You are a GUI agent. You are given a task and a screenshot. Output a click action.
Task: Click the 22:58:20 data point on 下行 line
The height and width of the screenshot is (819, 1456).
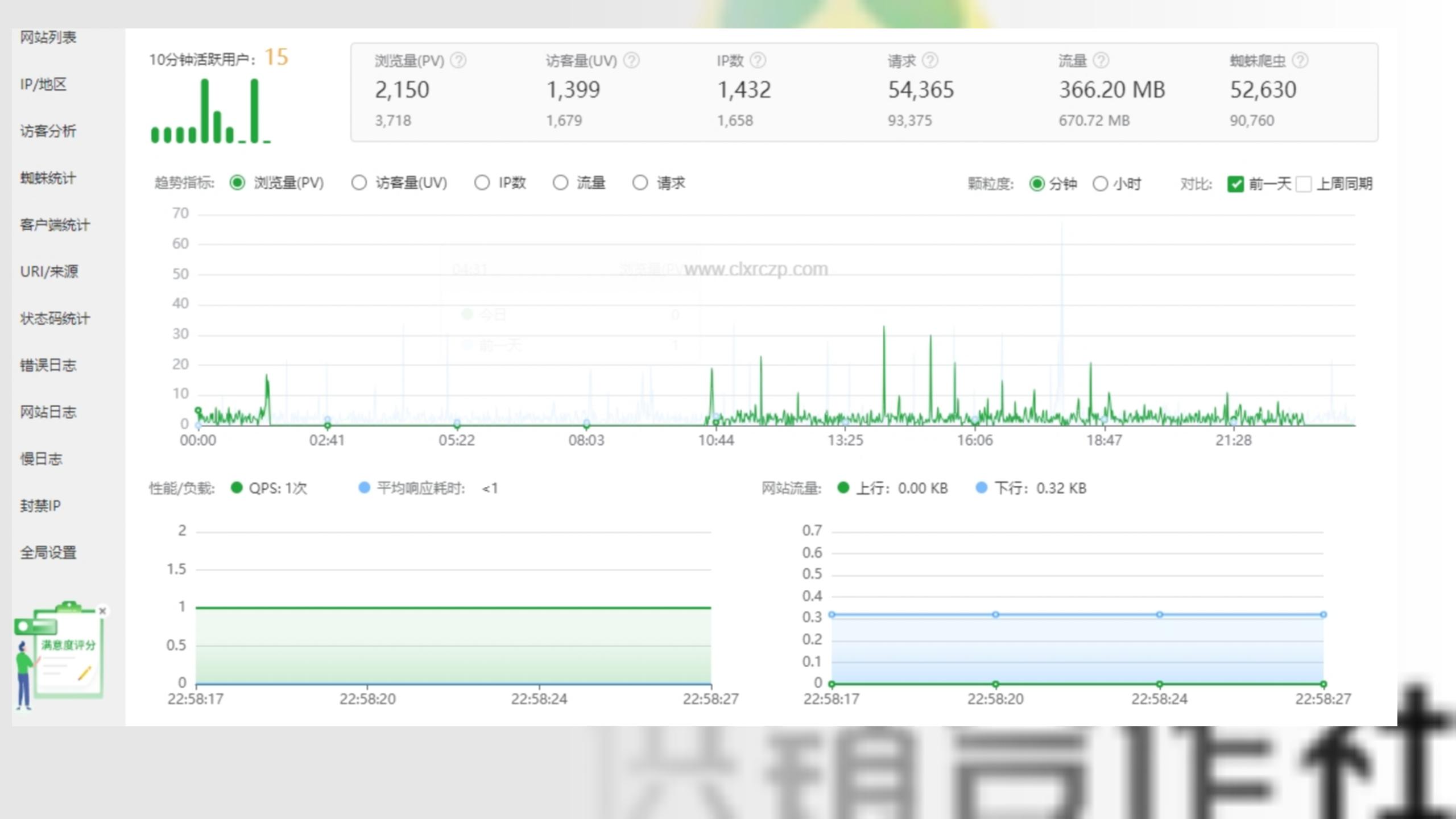pyautogui.click(x=995, y=614)
